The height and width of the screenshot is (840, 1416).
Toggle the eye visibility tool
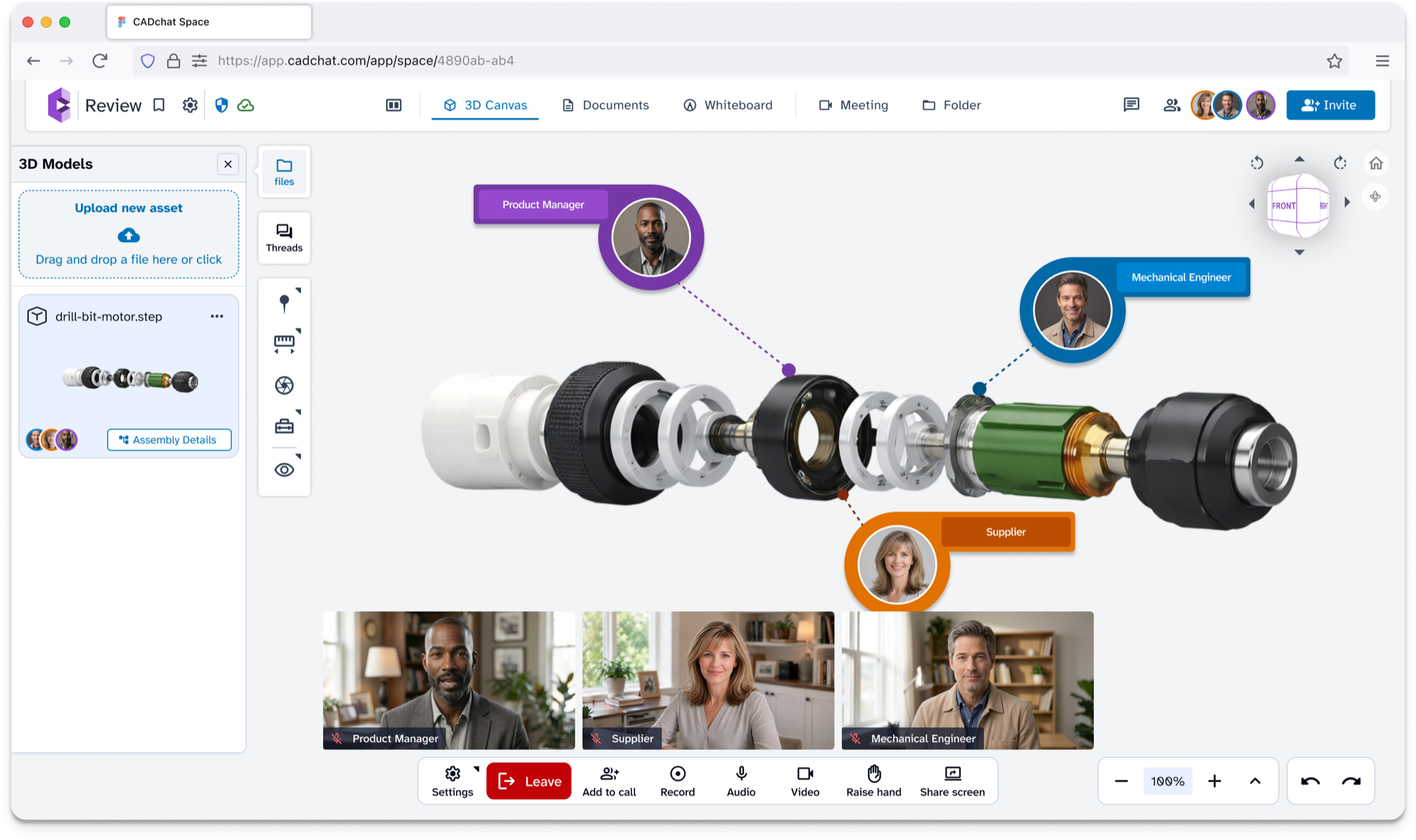coord(284,469)
